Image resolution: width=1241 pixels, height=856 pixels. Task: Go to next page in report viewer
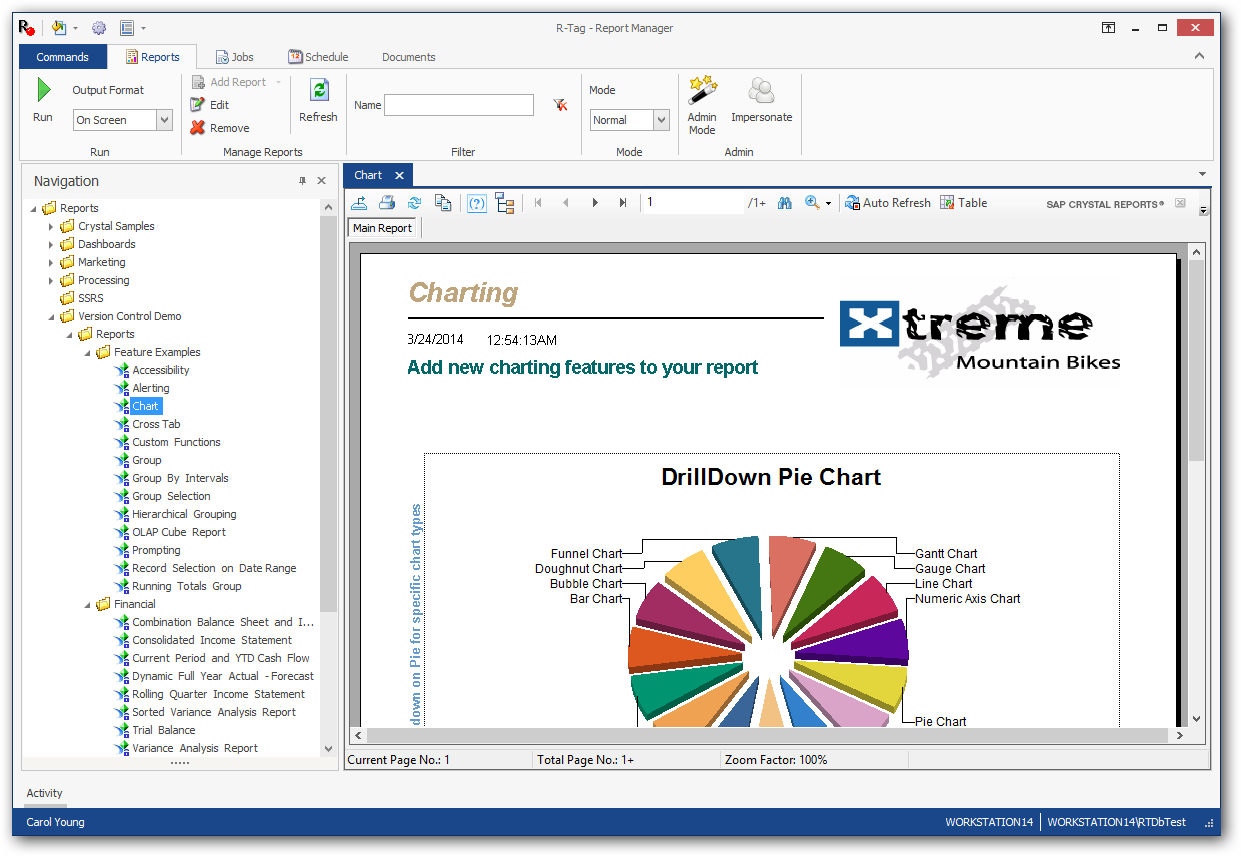[x=595, y=203]
